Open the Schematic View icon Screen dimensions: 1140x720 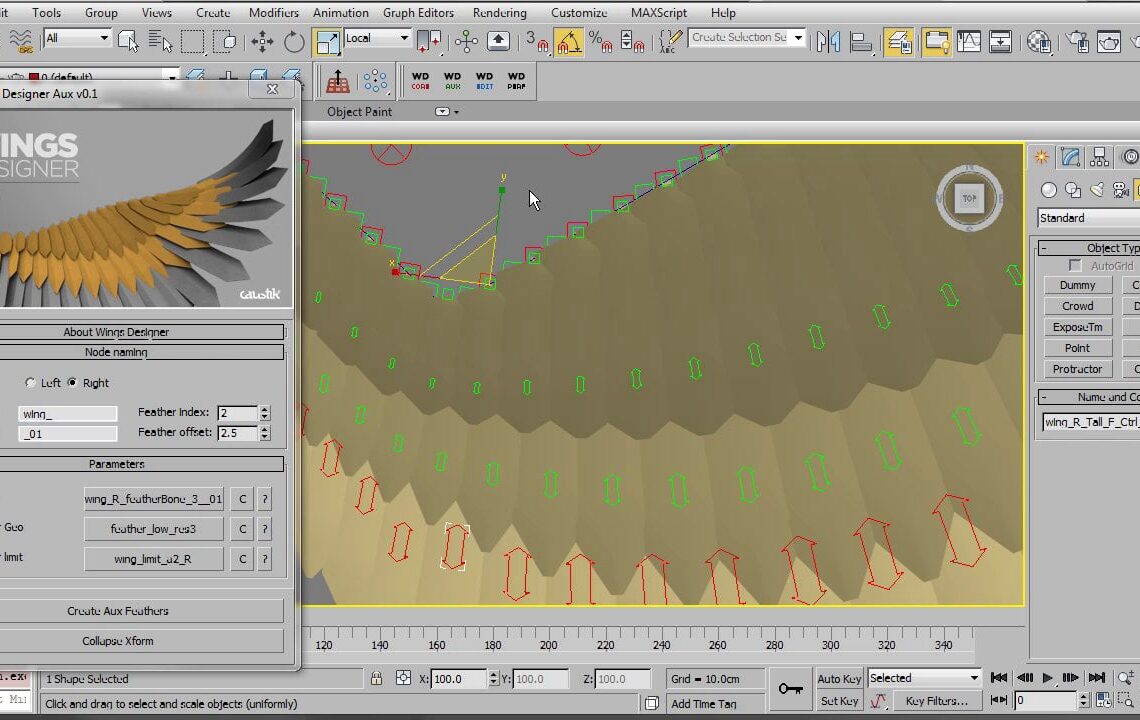[x=1000, y=42]
